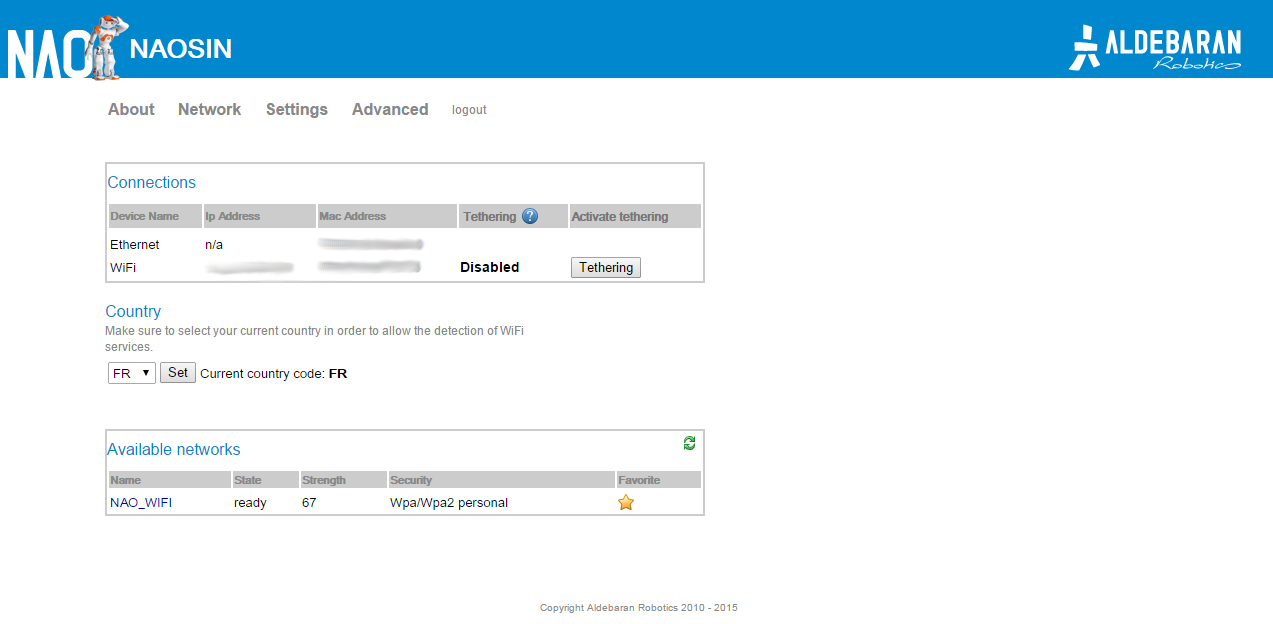Click the blurred WiFi MAC address
This screenshot has width=1273, height=624.
pos(371,267)
